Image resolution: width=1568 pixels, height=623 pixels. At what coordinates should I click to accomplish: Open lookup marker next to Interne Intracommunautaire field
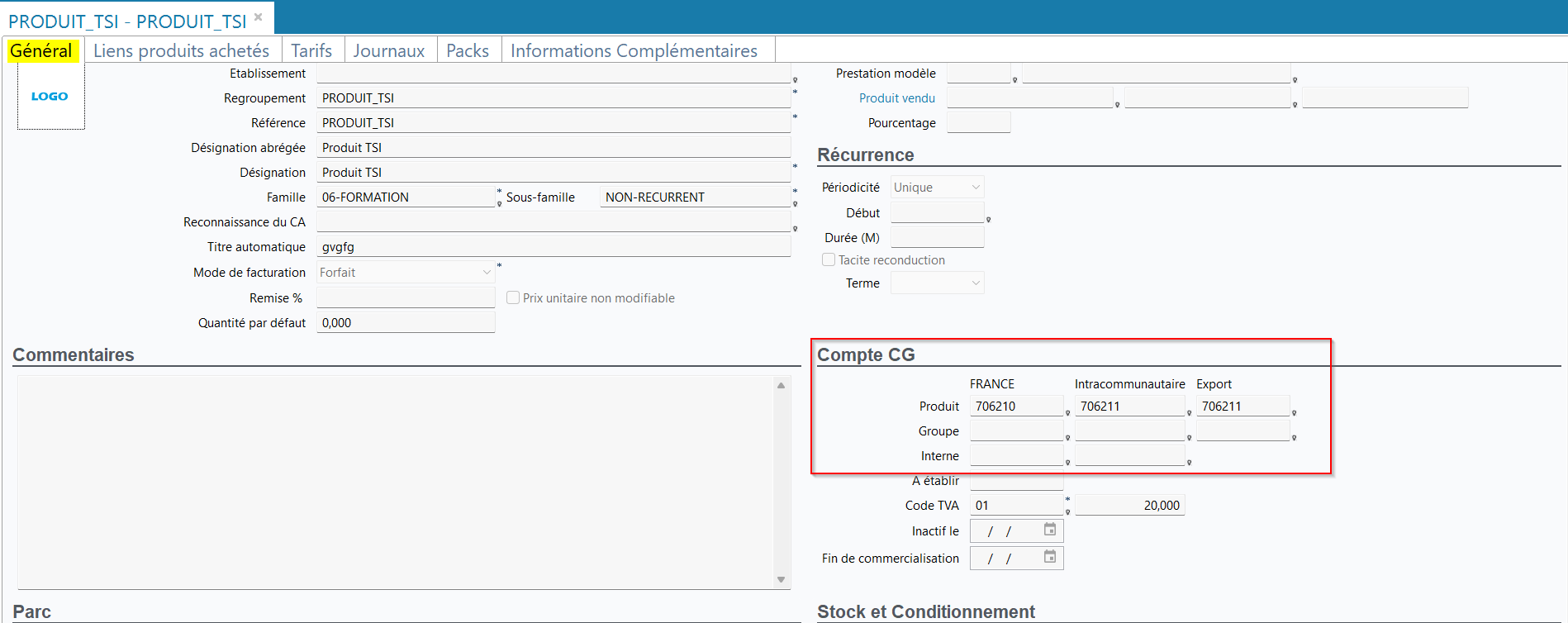click(x=1189, y=463)
